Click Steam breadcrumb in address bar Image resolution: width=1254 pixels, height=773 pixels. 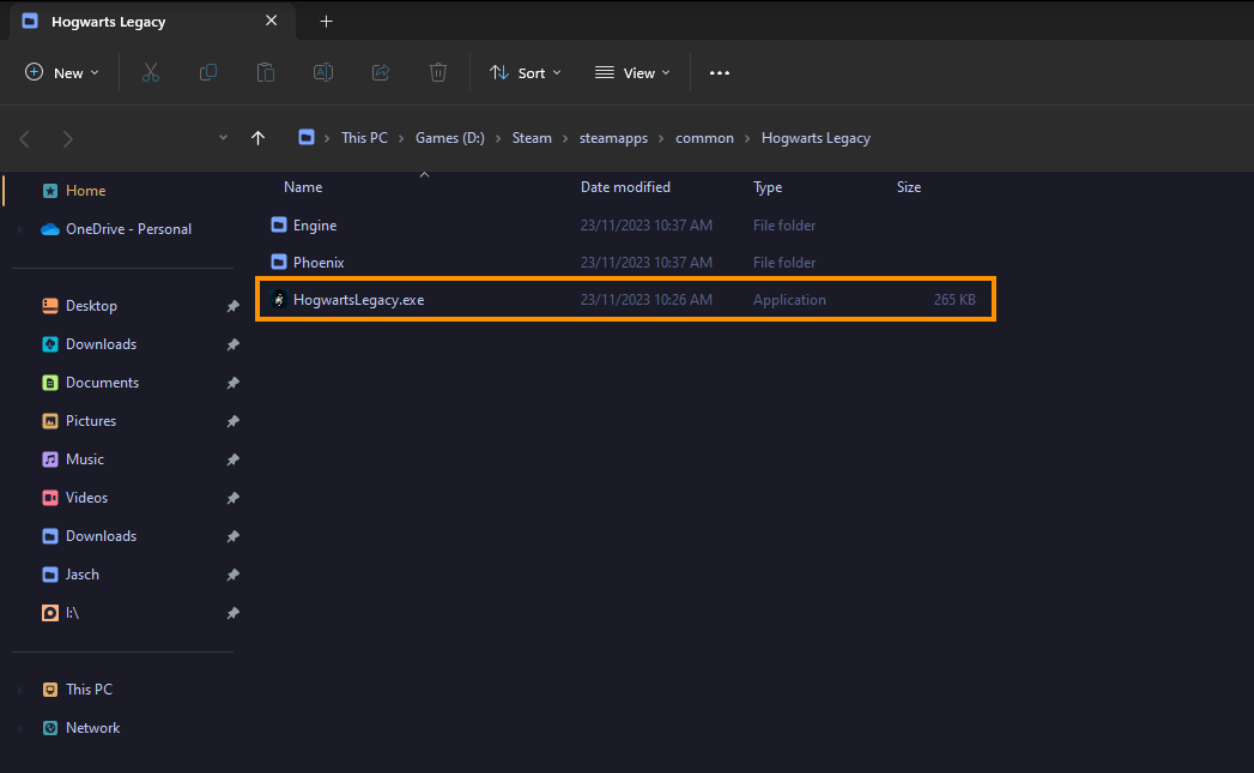point(532,138)
